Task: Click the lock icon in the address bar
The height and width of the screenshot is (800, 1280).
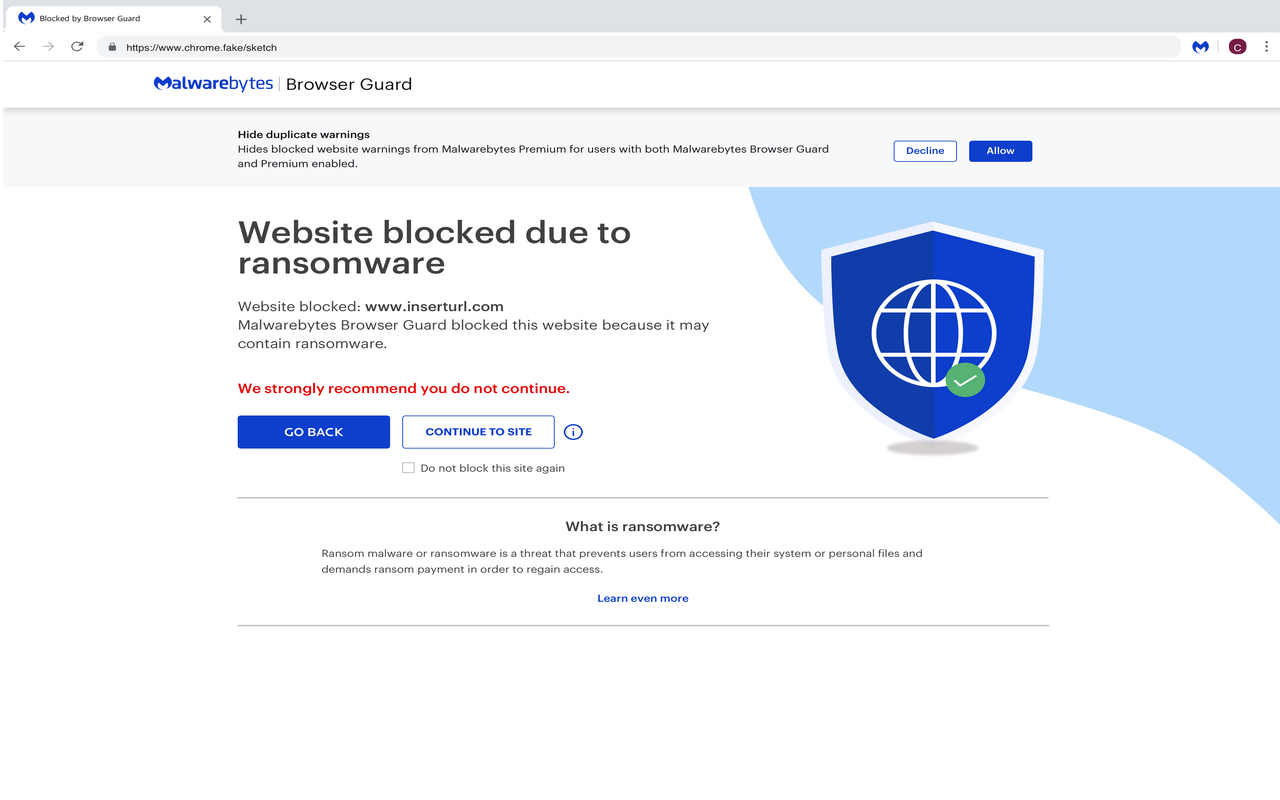Action: click(111, 46)
